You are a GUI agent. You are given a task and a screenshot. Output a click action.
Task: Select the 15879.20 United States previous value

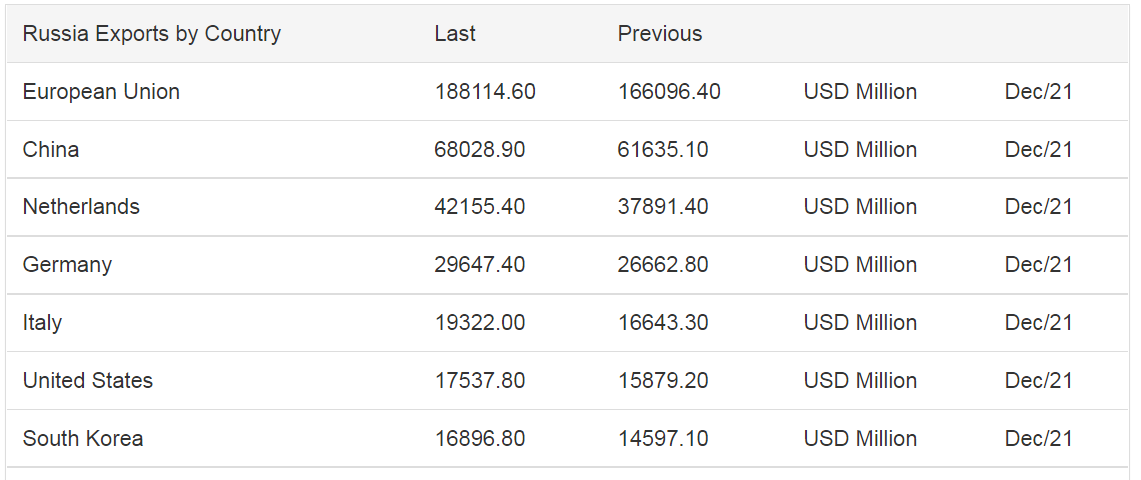coord(663,380)
